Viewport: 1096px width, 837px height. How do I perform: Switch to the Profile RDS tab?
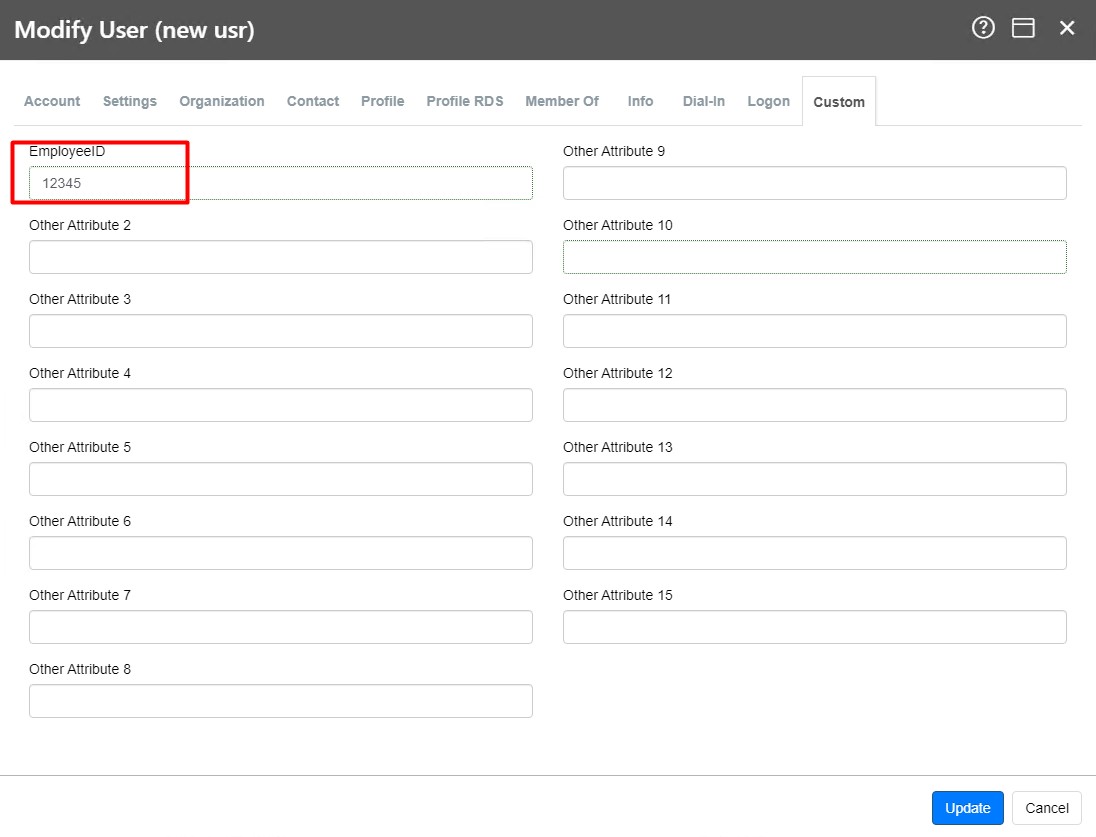(465, 101)
